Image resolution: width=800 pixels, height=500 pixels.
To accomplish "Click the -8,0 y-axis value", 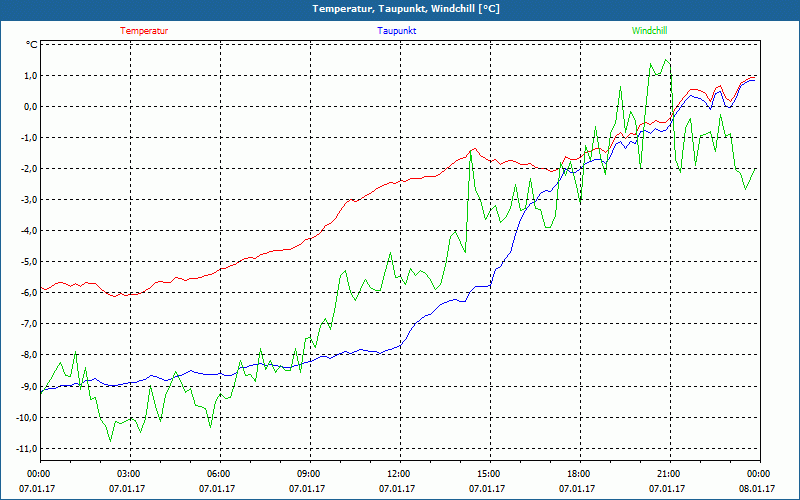I will pyautogui.click(x=29, y=355).
